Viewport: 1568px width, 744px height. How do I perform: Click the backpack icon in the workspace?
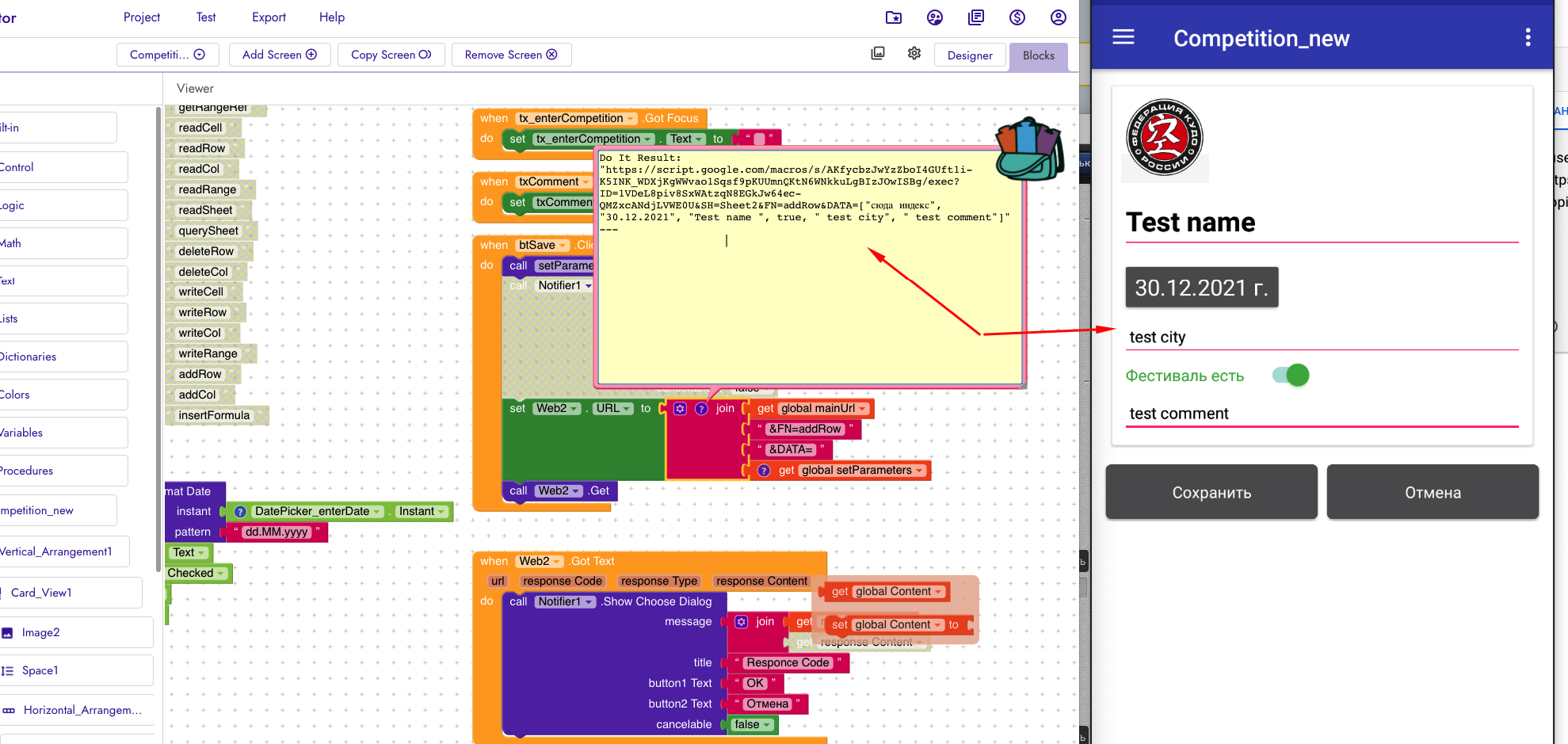(1028, 149)
